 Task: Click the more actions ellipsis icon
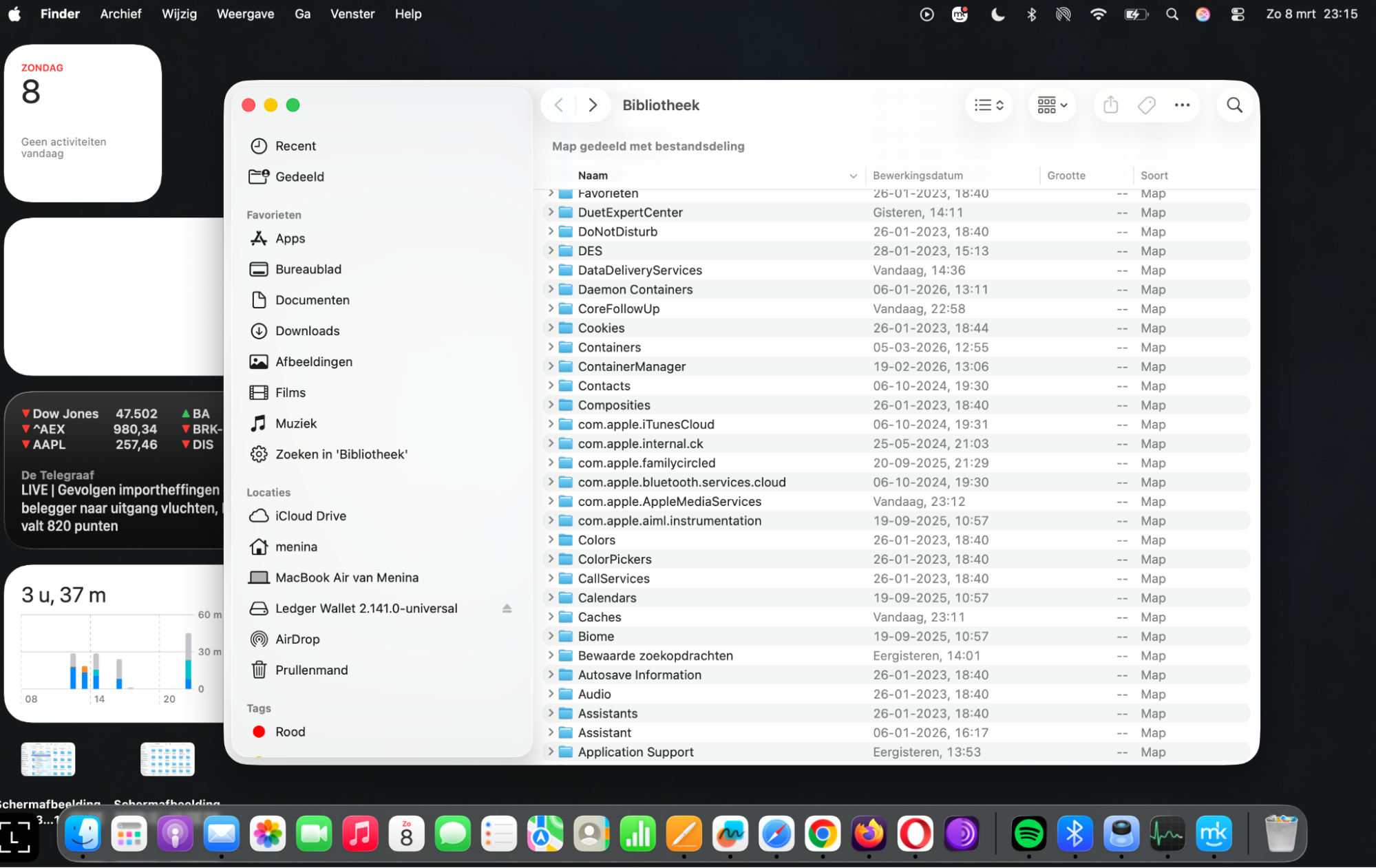1182,105
